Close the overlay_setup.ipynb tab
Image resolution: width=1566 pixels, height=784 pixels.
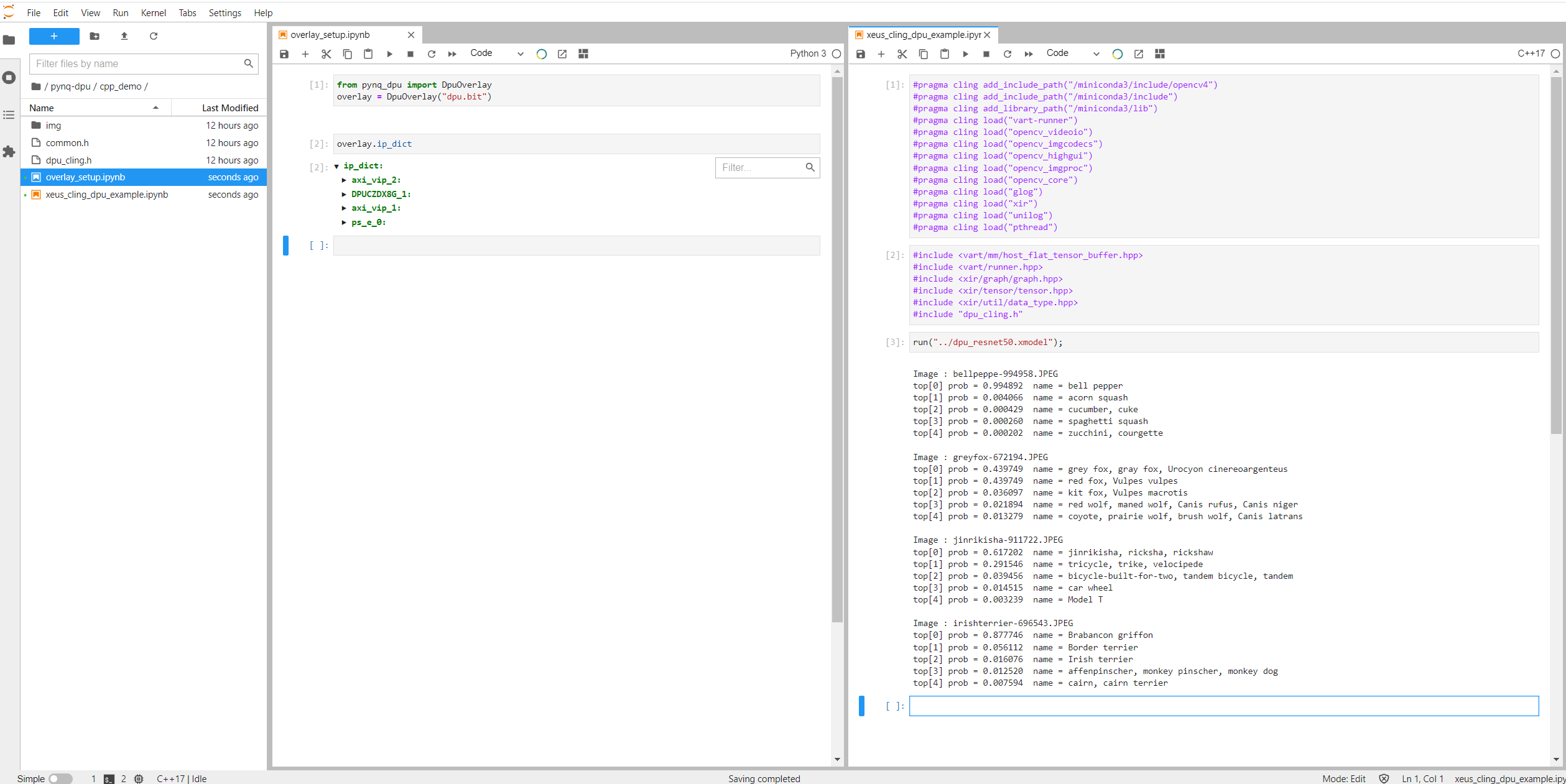pos(411,35)
